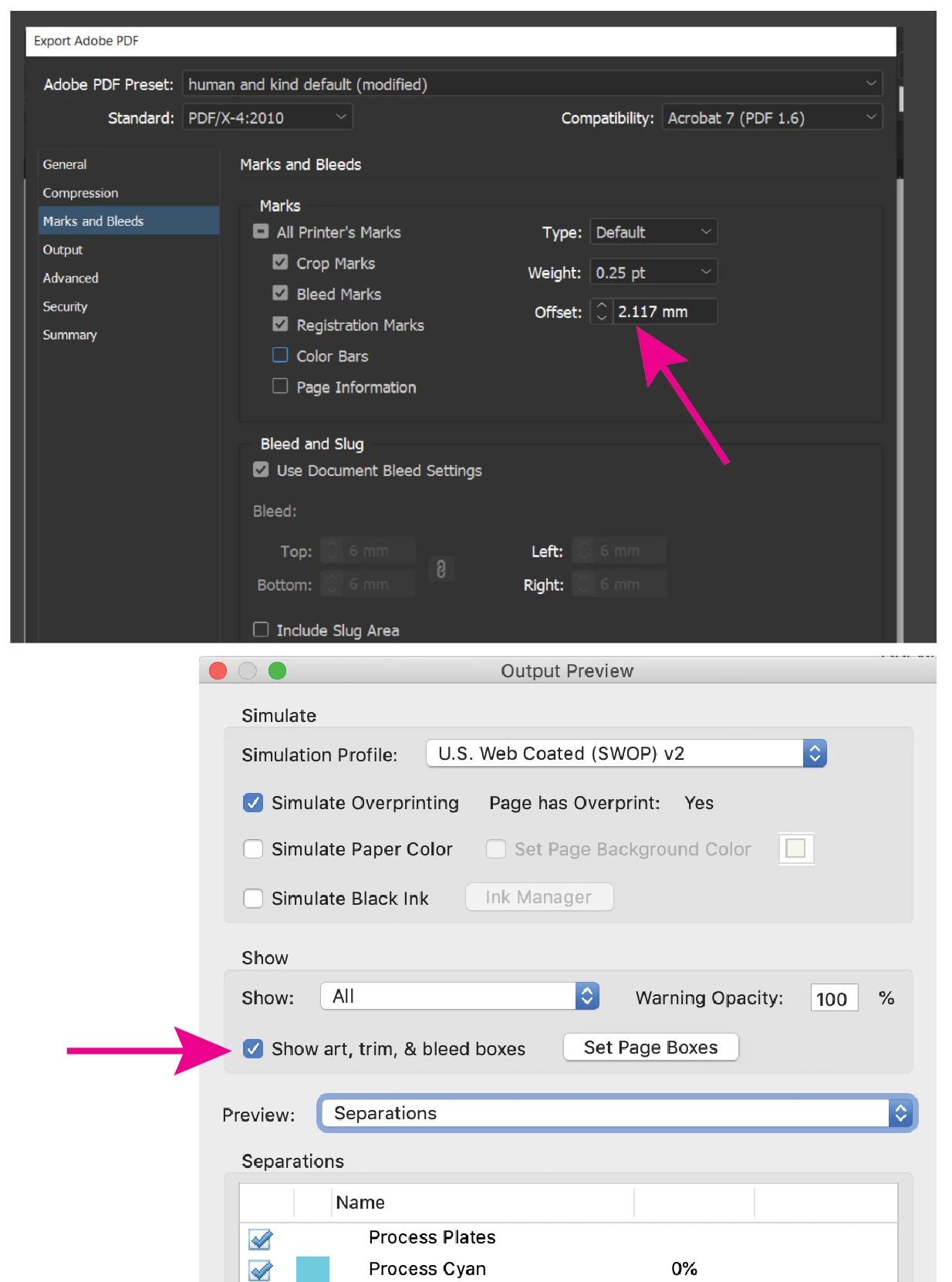The width and height of the screenshot is (952, 1282).
Task: Enable Simulate Paper Color
Action: (253, 849)
